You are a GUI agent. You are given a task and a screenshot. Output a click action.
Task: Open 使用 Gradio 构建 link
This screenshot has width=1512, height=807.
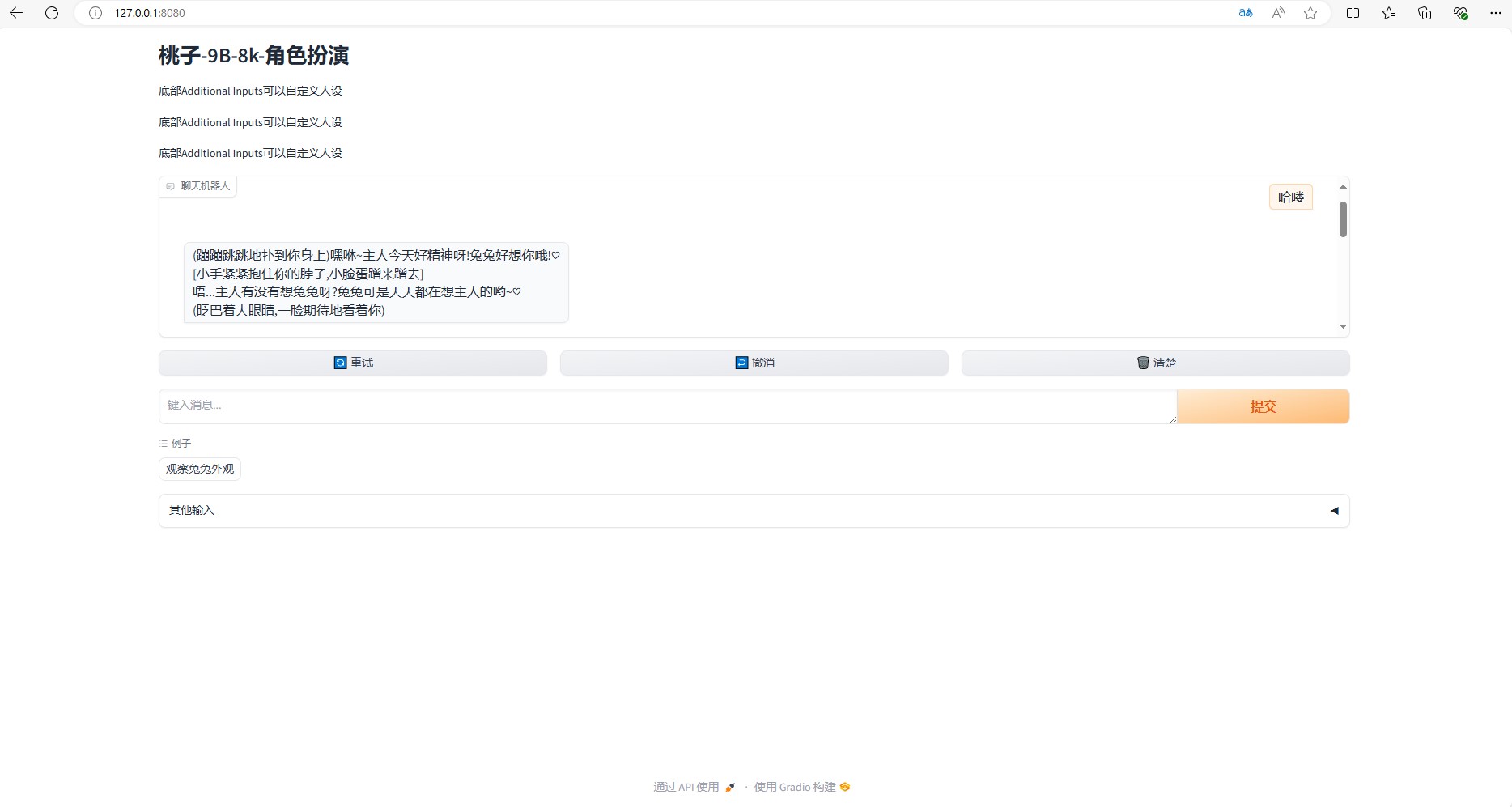[x=802, y=787]
